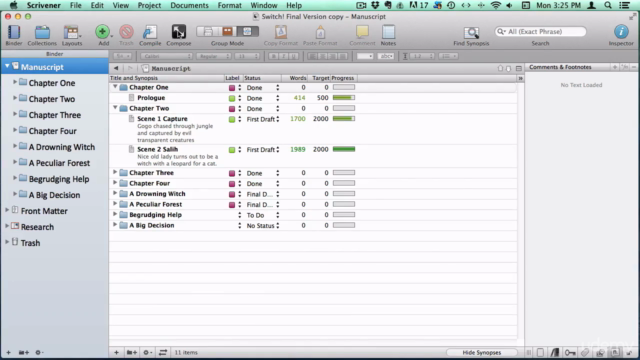Screen dimensions: 640x360
Task: Expand Chapter Three in outliner
Action: click(115, 172)
